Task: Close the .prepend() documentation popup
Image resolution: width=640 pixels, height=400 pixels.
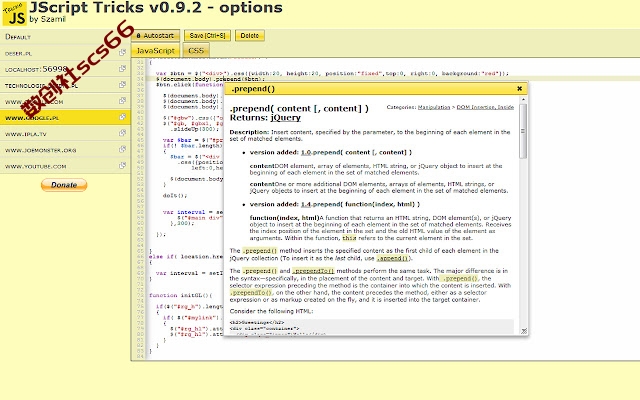Action: point(519,89)
